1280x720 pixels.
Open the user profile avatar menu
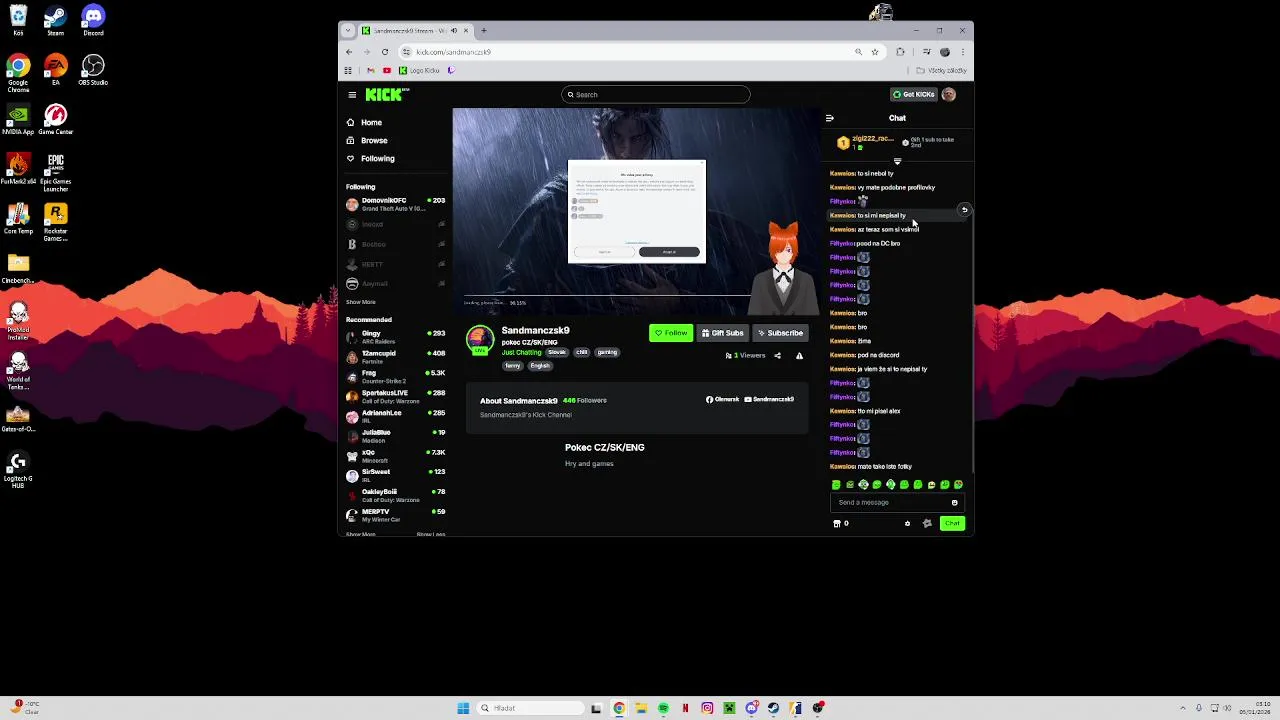[949, 94]
